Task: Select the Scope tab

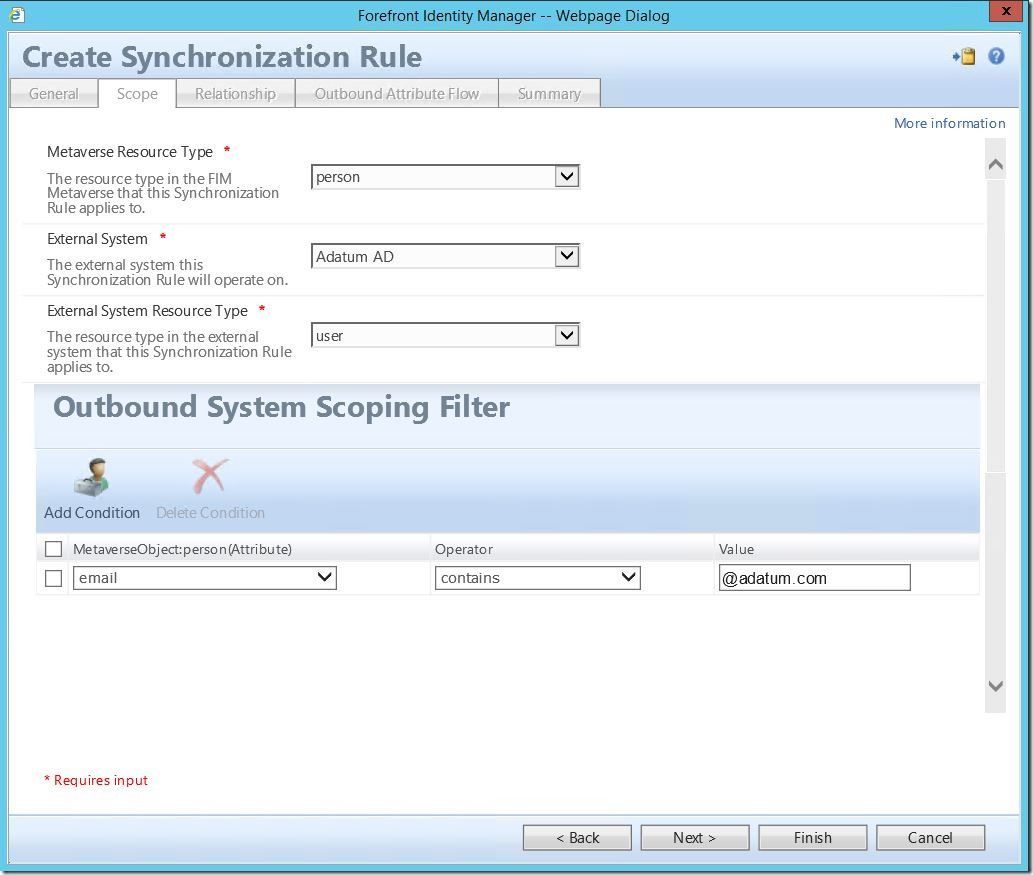Action: pyautogui.click(x=137, y=94)
